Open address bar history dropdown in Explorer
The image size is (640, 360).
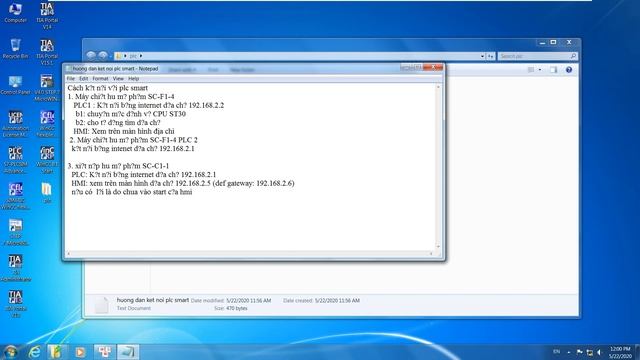tap(482, 56)
